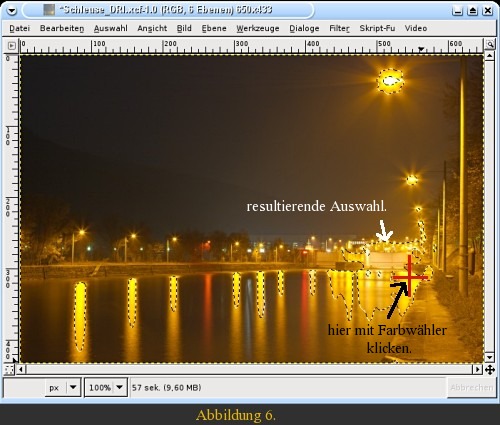Click the navigation cross icon
The width and height of the screenshot is (500, 425).
(x=490, y=369)
